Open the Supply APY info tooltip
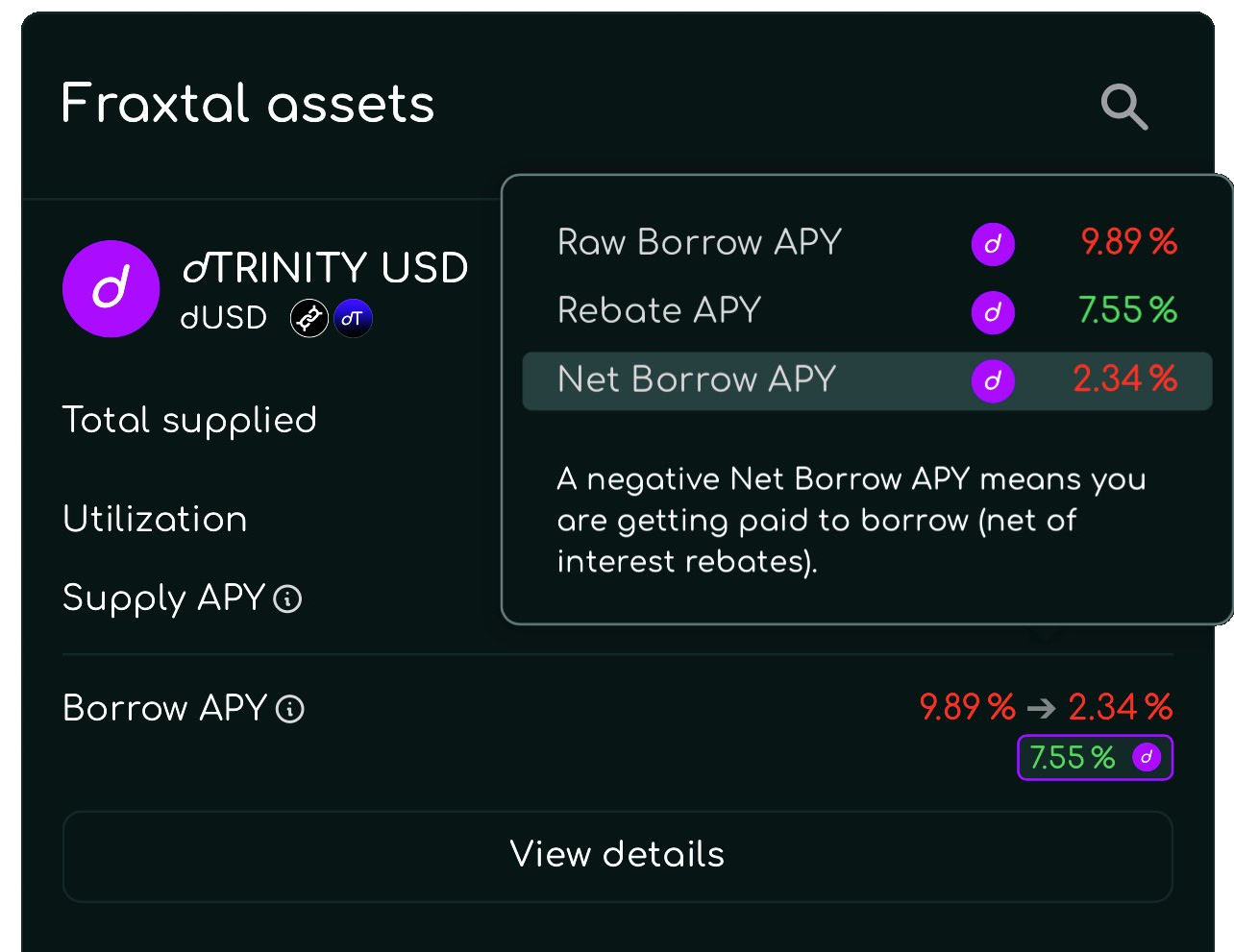 pos(286,598)
